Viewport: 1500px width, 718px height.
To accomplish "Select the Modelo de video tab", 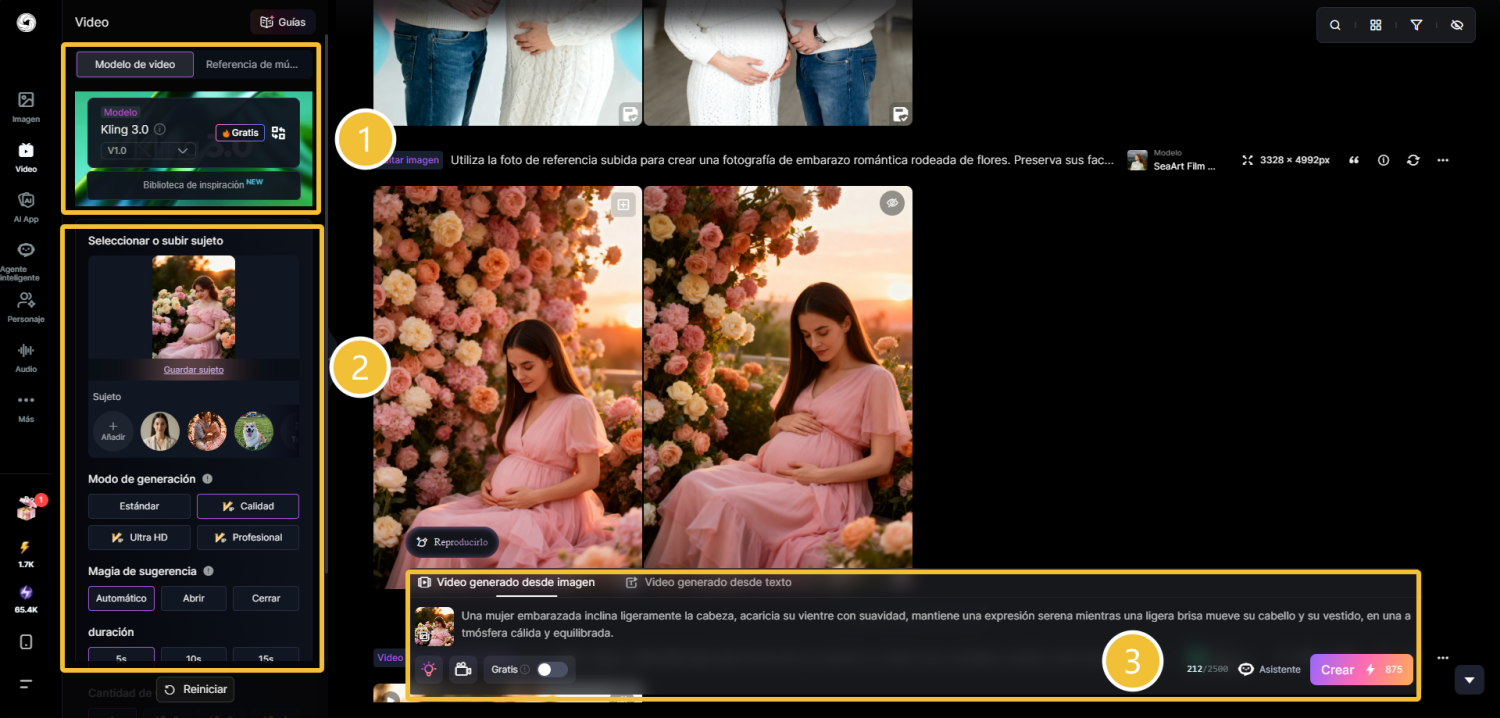I will (x=134, y=64).
